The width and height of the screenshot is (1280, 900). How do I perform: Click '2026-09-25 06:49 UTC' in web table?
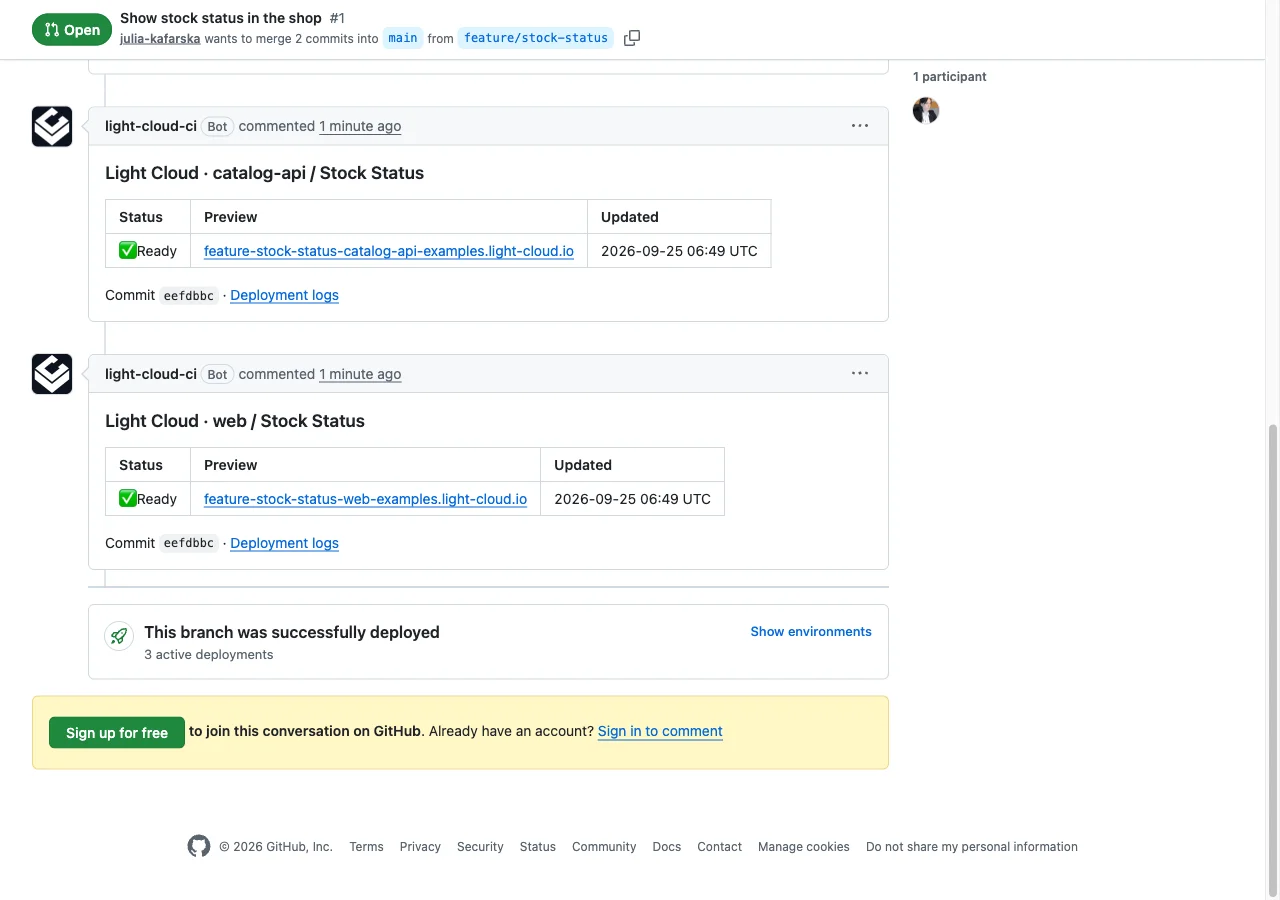632,499
